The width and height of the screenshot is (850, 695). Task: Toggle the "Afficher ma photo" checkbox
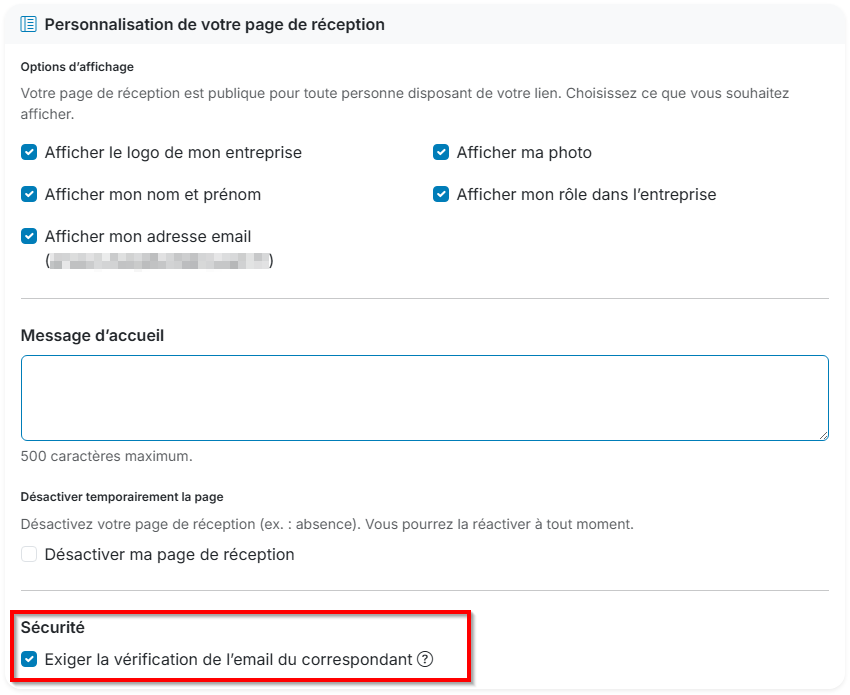441,152
